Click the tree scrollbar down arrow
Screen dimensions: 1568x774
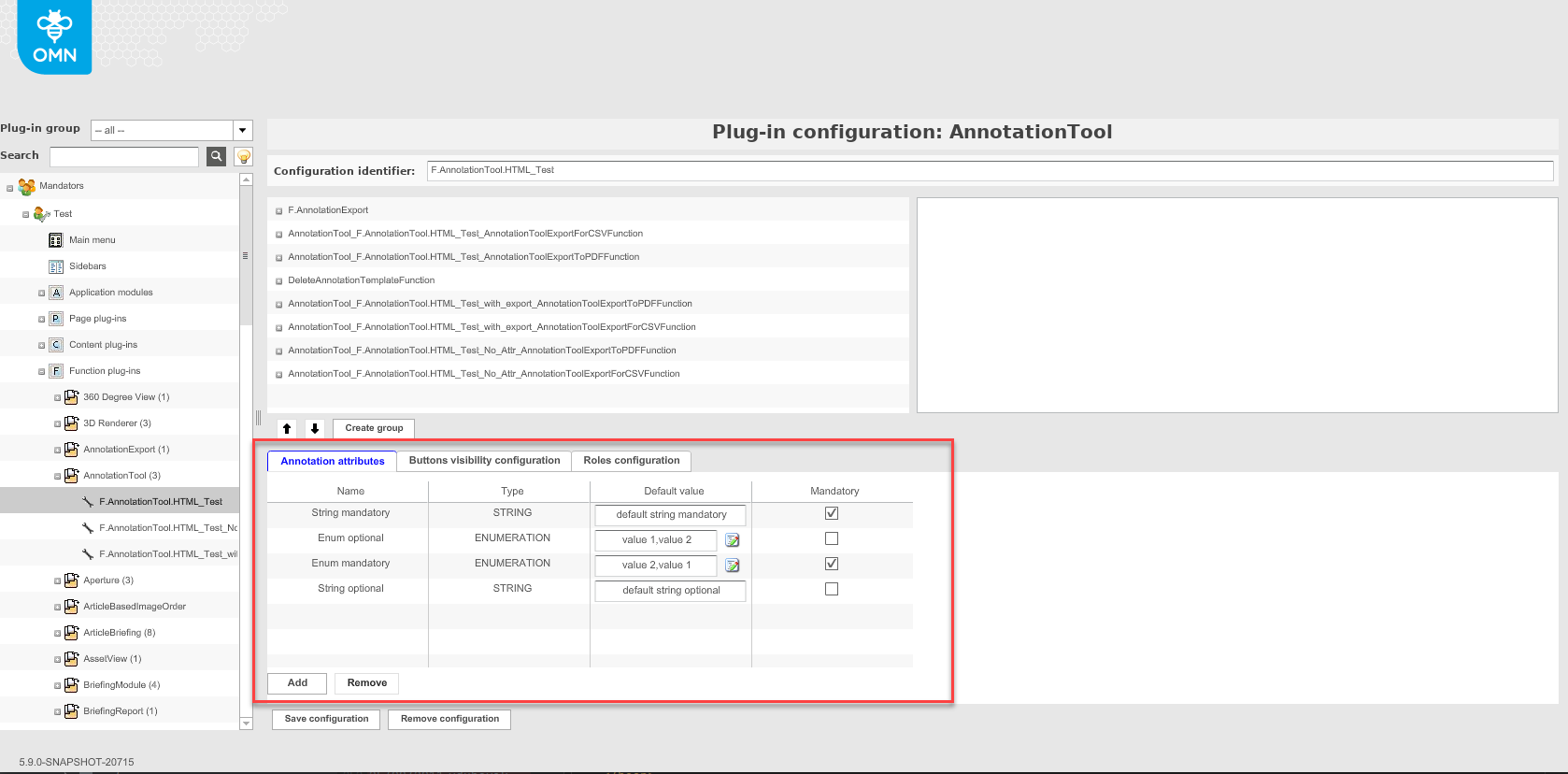pos(247,724)
